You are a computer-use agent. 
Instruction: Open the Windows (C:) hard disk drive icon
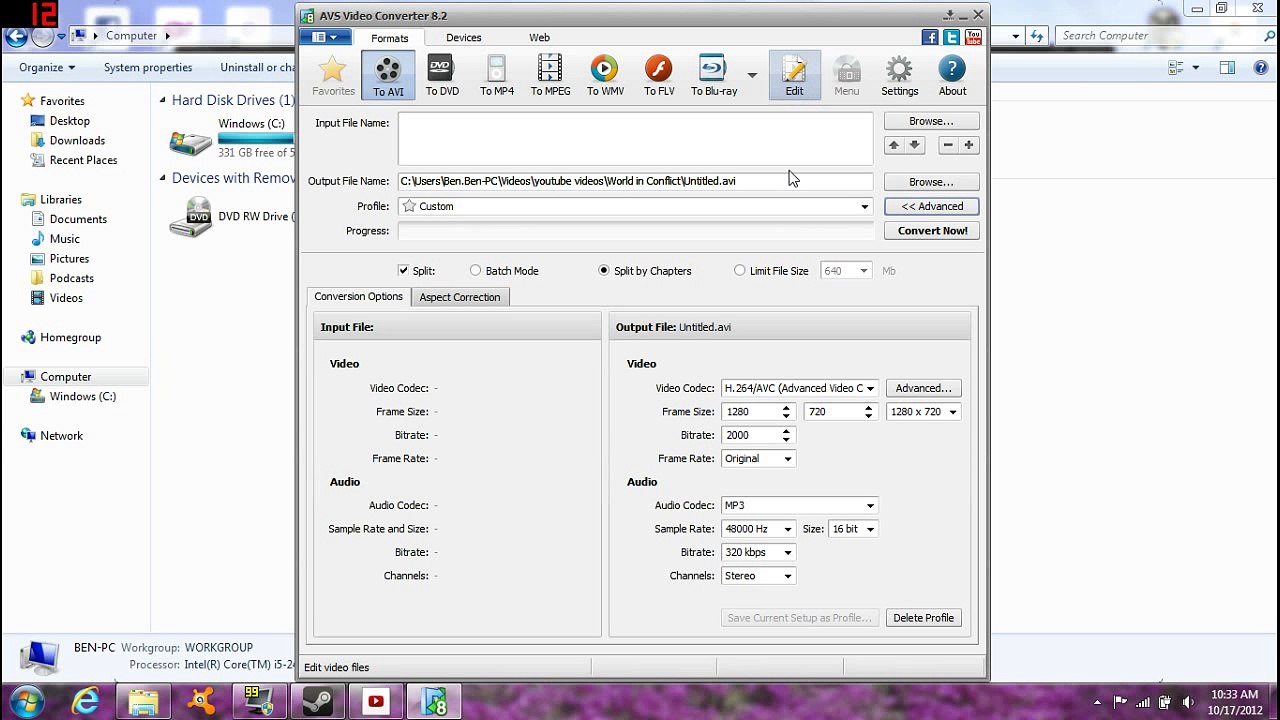click(190, 141)
